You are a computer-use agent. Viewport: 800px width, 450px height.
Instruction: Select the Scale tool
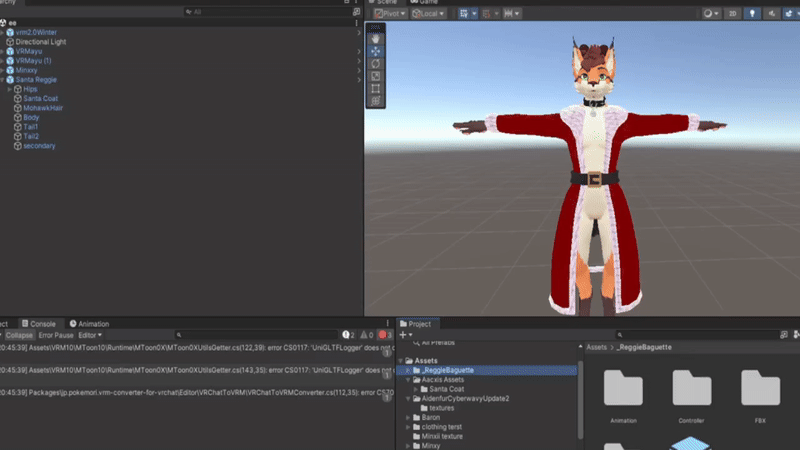pos(376,76)
